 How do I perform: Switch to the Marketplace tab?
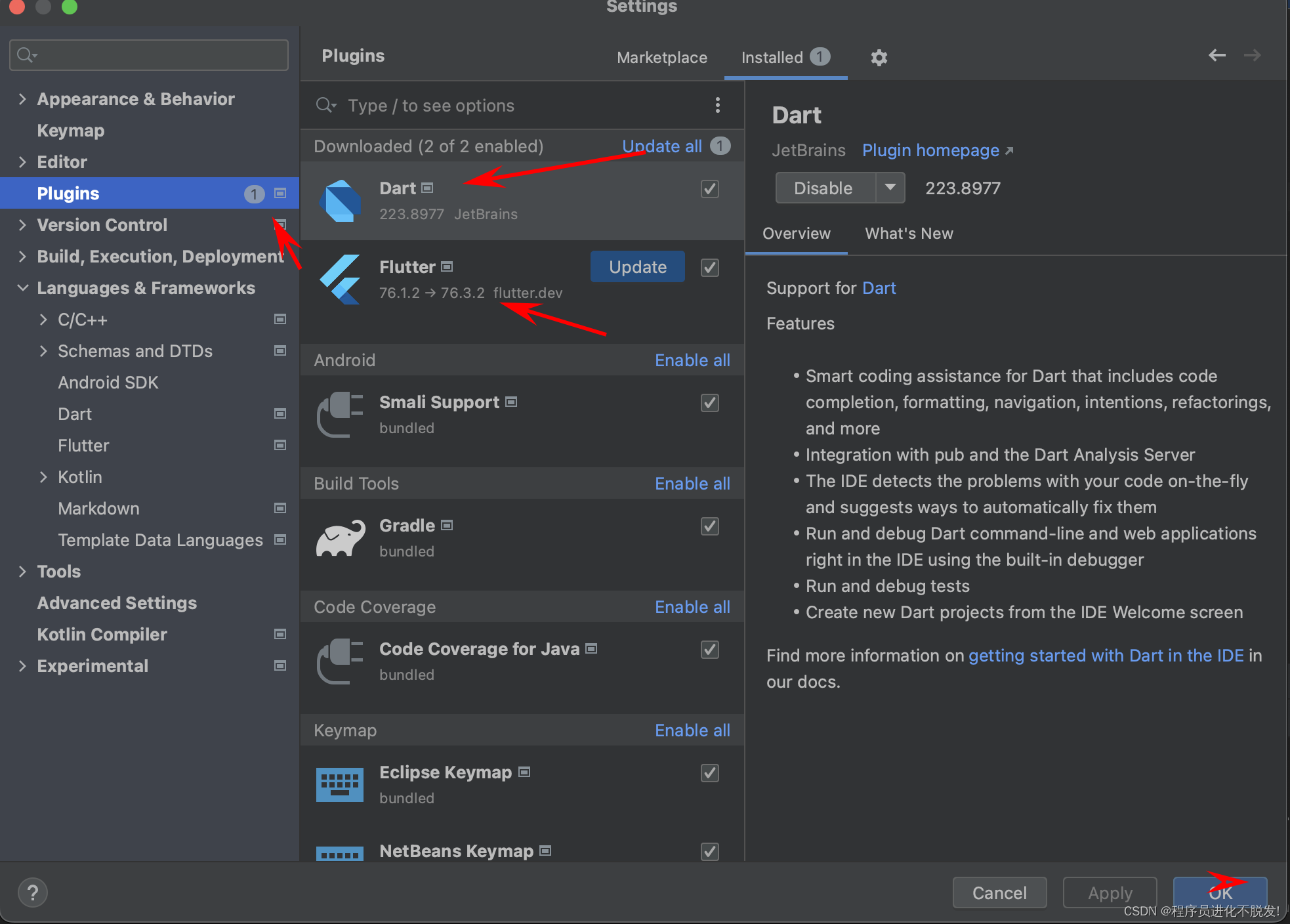coord(661,58)
